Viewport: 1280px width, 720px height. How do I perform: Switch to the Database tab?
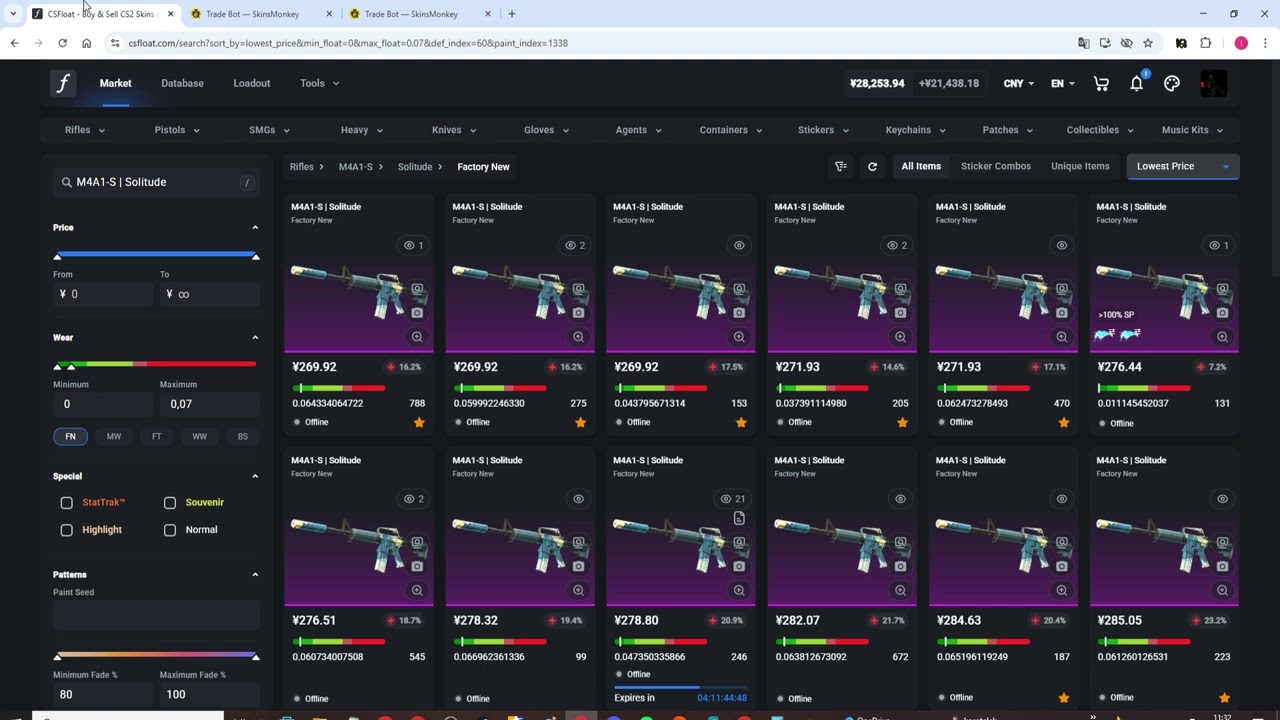click(x=182, y=83)
